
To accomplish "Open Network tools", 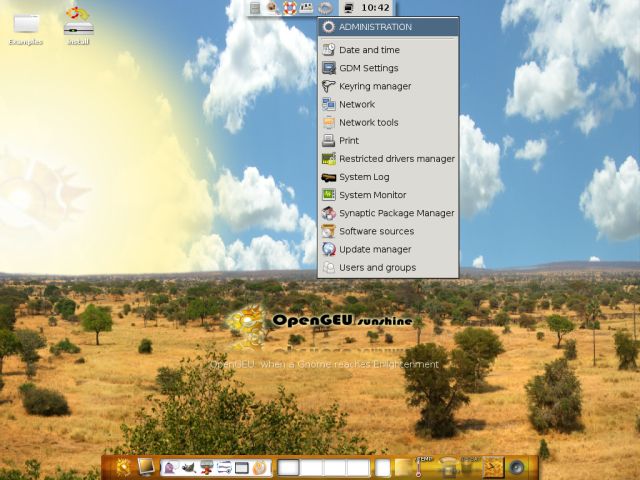I will tap(388, 122).
